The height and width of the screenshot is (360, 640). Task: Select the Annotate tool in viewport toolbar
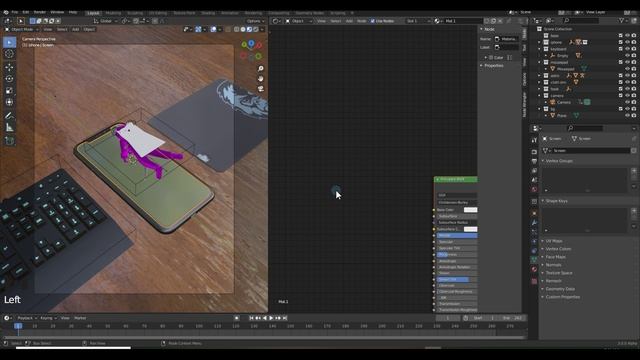(9, 116)
